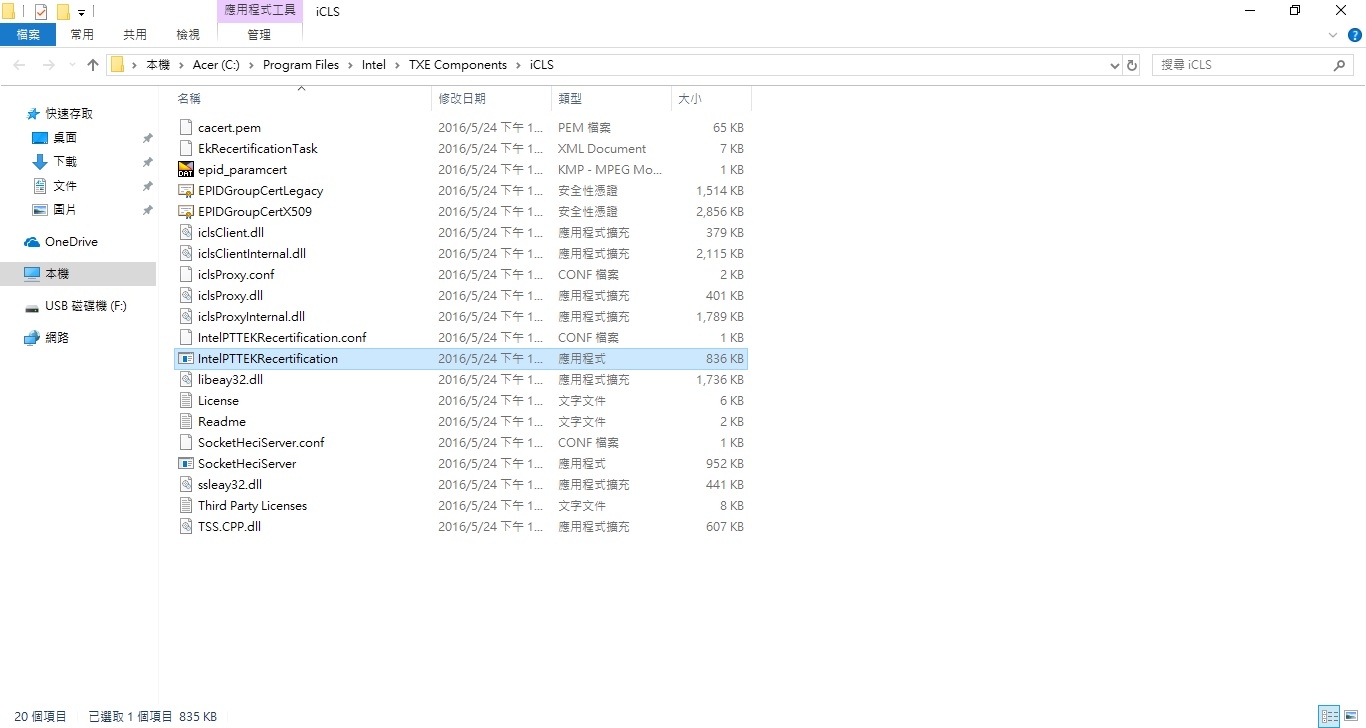Open 桌面 in navigation pane
This screenshot has height=728, width=1366.
click(65, 138)
